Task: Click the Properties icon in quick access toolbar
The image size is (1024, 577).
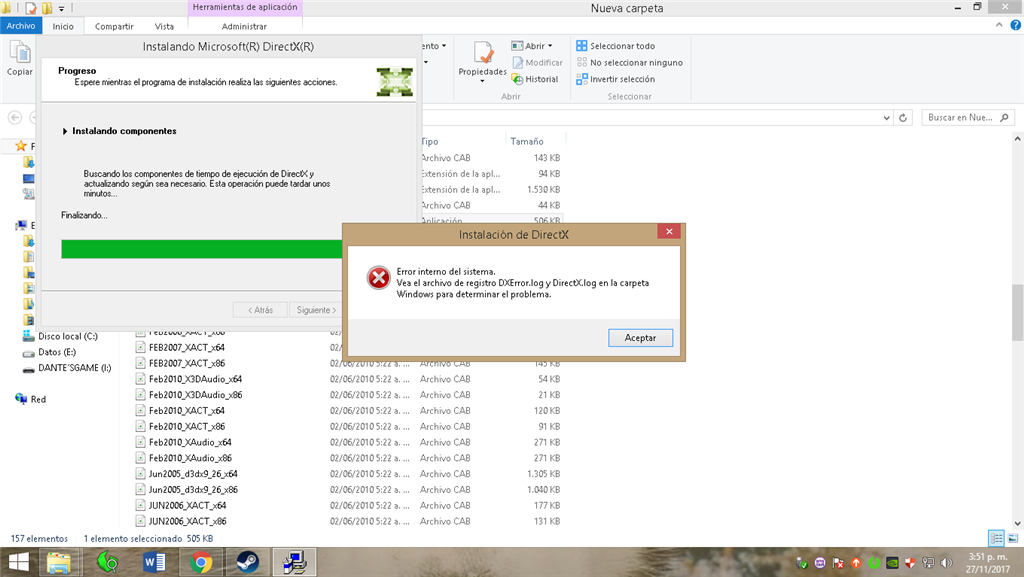Action: (31, 8)
